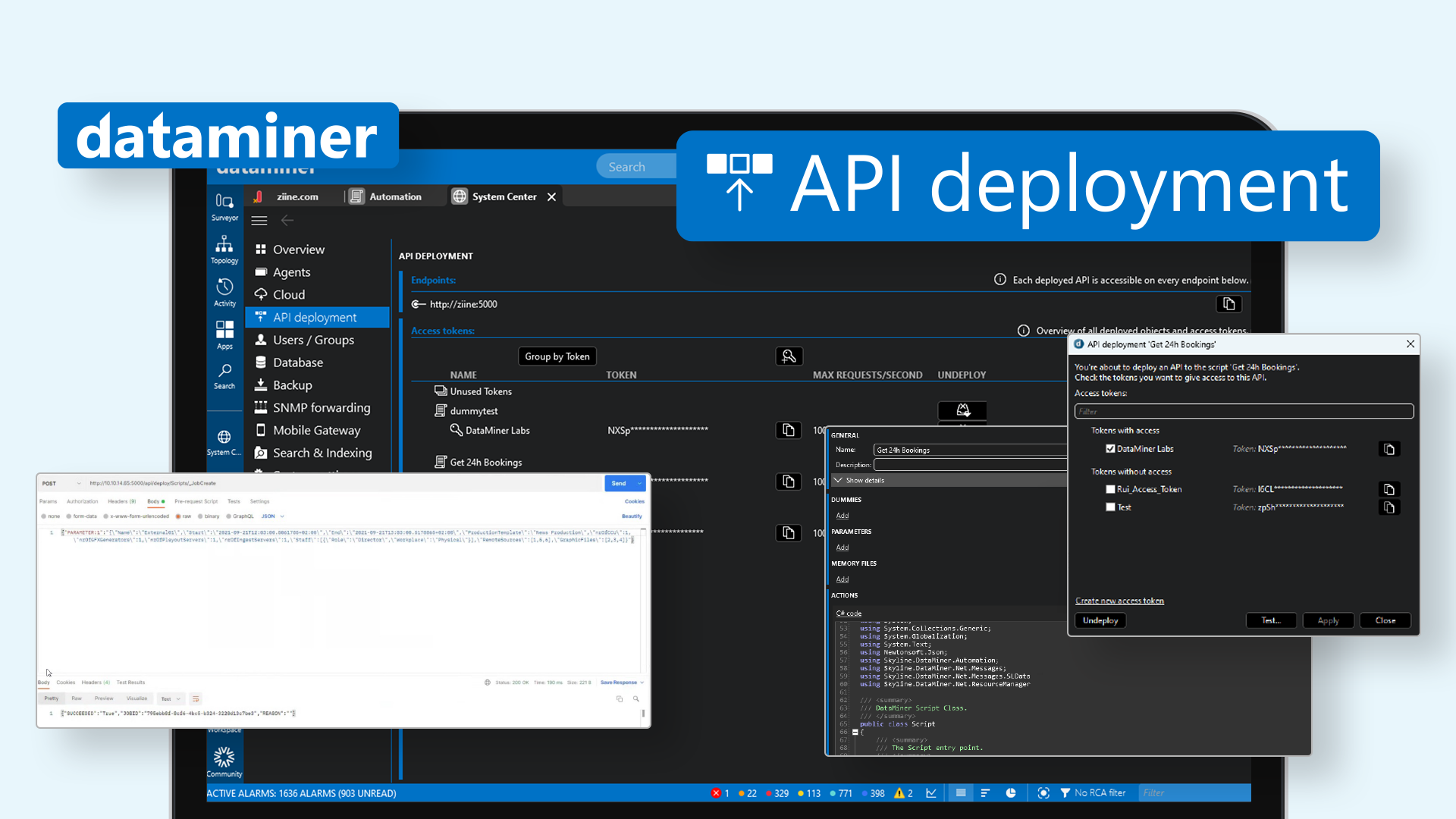Viewport: 1456px width, 819px height.
Task: Open the arrow beside the Send button
Action: tap(640, 483)
